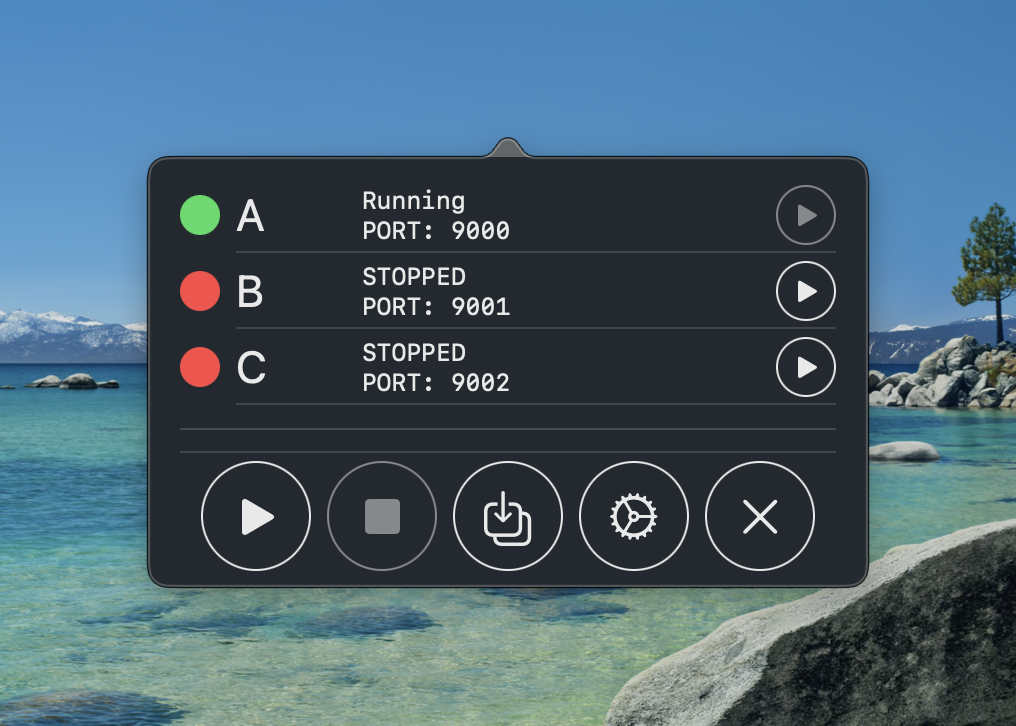Click the 'STOPPED' text for server C
Image resolution: width=1016 pixels, height=726 pixels.
(413, 353)
